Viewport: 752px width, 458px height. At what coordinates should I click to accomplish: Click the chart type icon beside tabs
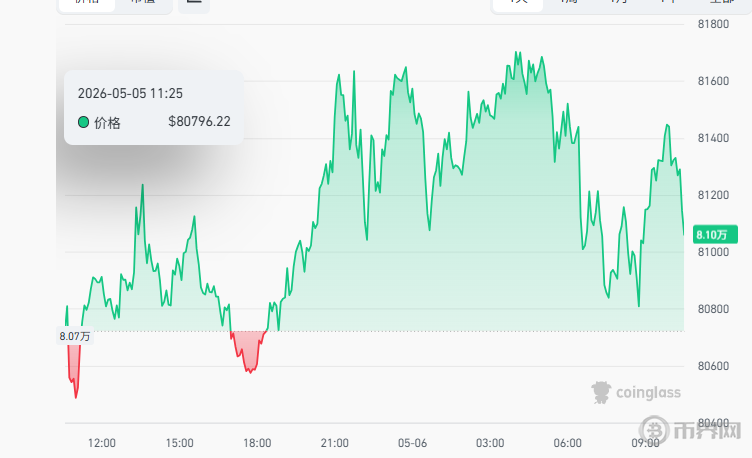194,3
